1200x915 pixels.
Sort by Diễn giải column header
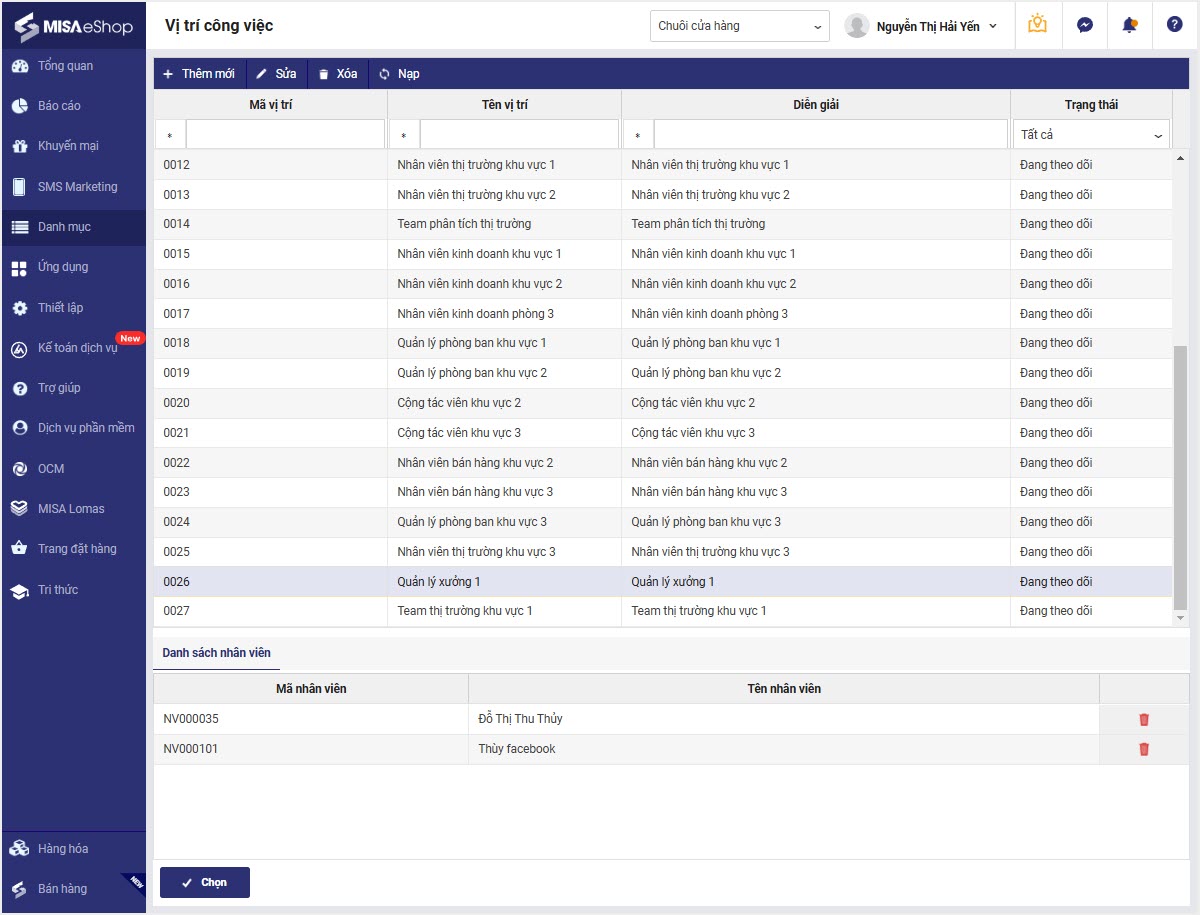coord(816,105)
